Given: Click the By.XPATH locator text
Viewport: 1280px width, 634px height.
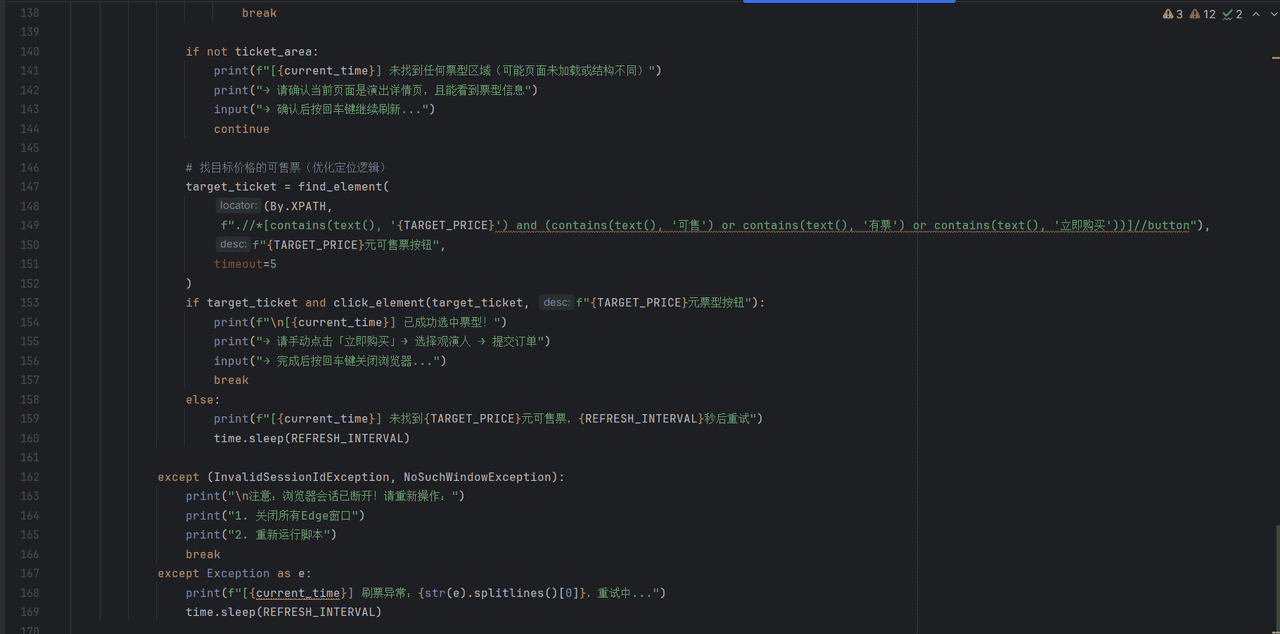Looking at the screenshot, I should click(298, 206).
